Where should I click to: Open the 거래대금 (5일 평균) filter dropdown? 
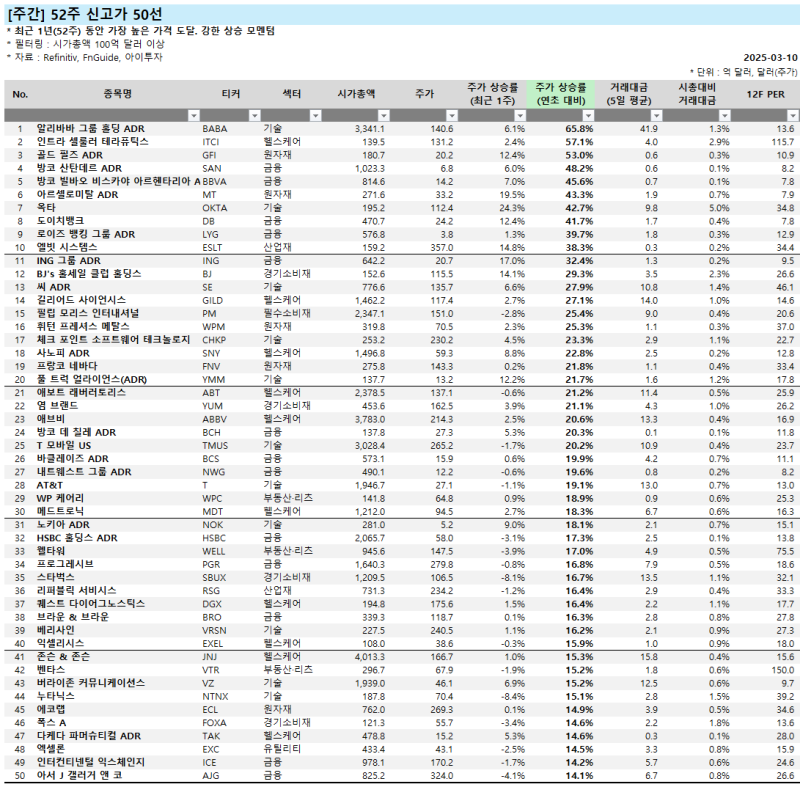657,115
